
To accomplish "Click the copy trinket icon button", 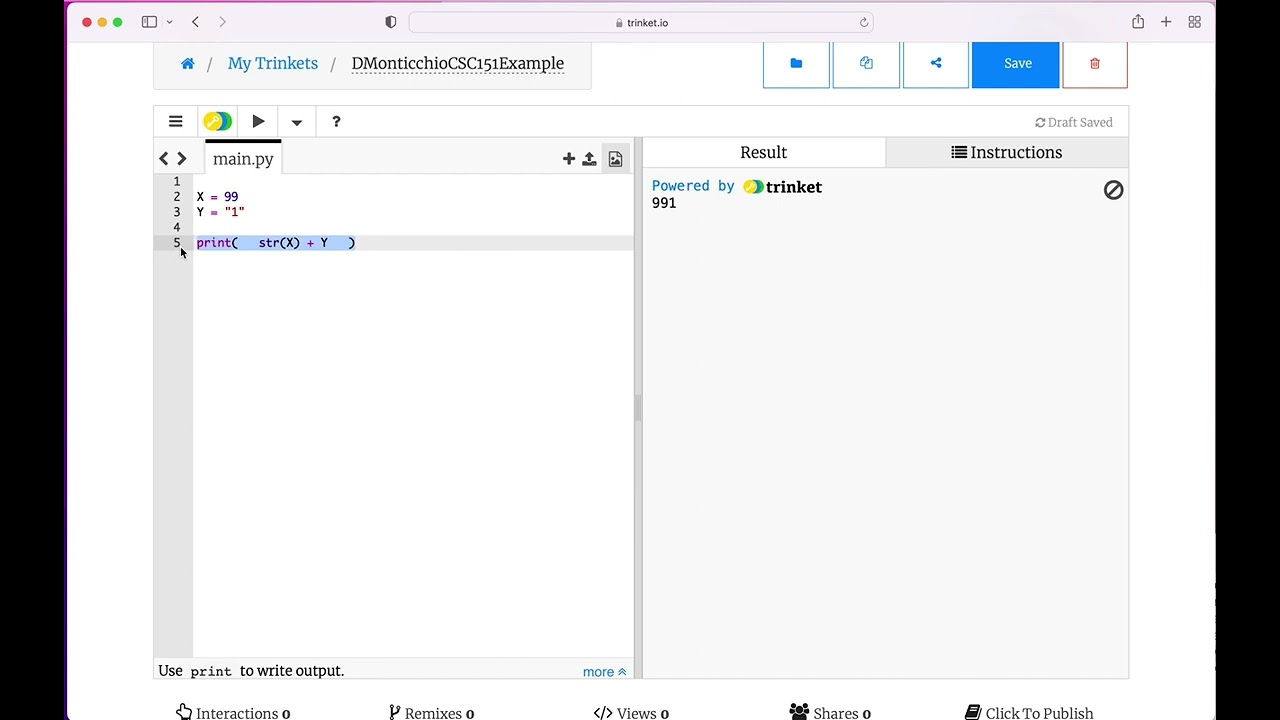I will tap(866, 64).
